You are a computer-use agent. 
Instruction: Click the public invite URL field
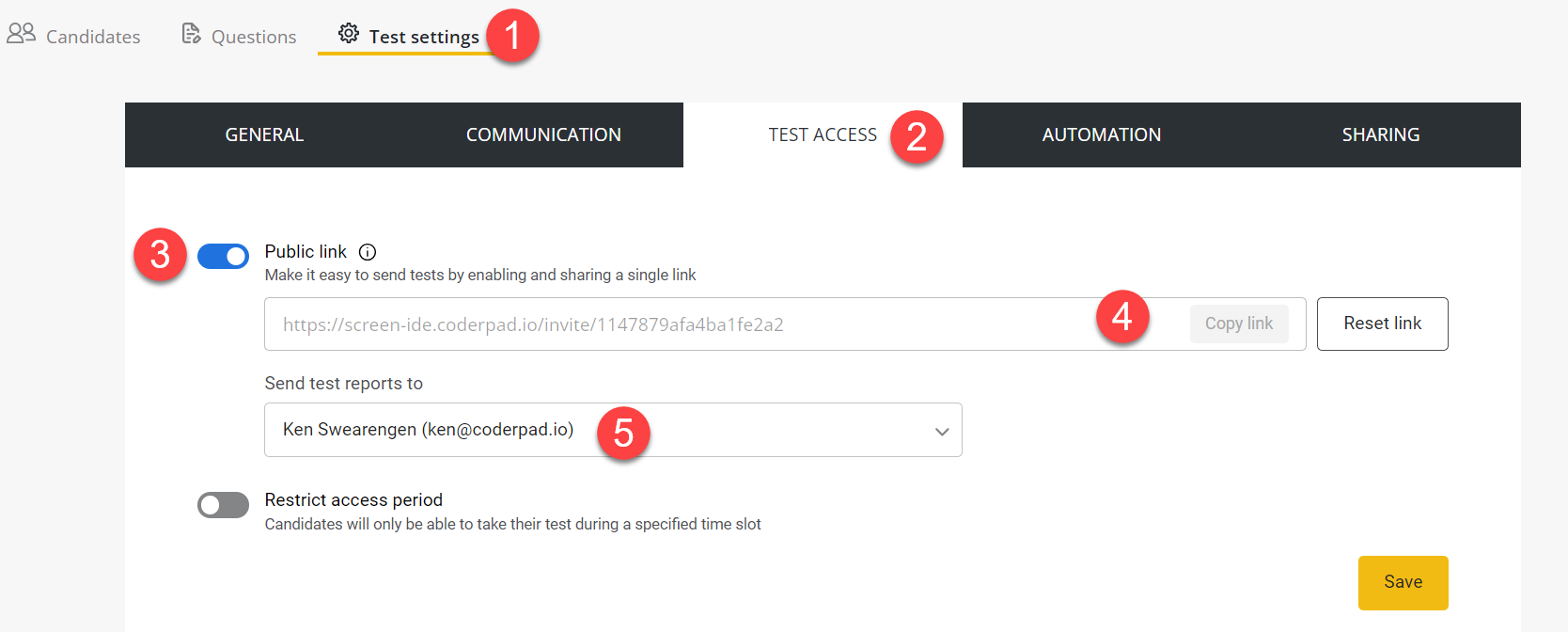658,324
